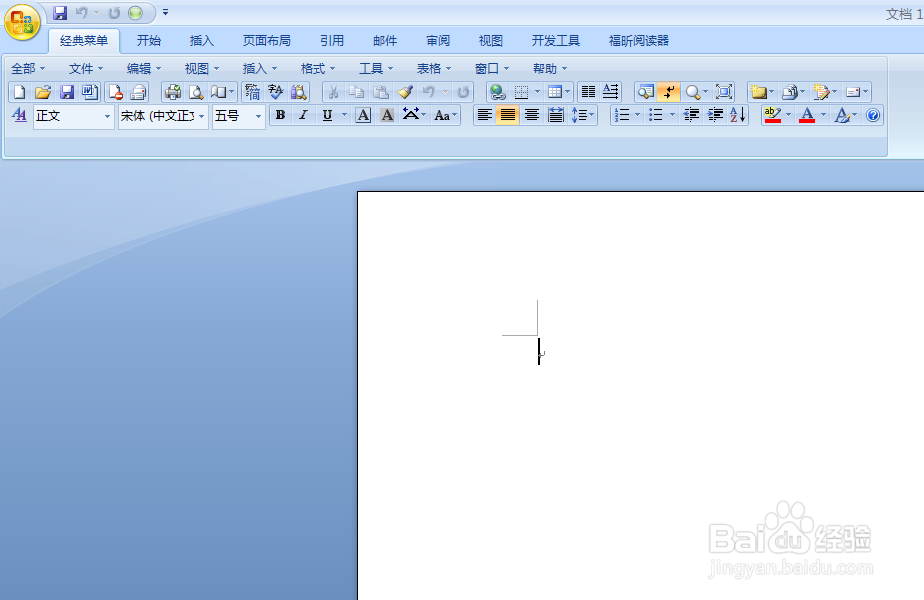This screenshot has height=600, width=924.
Task: Toggle show paragraph marks button
Action: point(668,92)
